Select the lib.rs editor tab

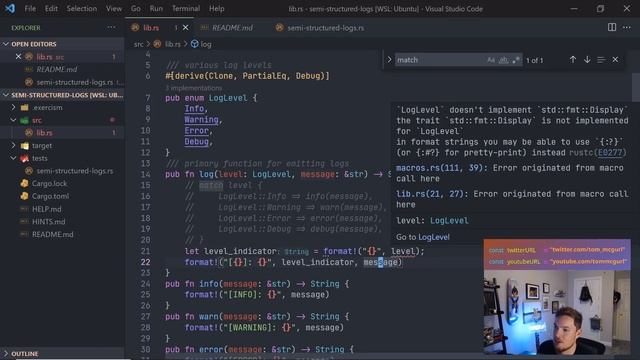click(x=151, y=28)
